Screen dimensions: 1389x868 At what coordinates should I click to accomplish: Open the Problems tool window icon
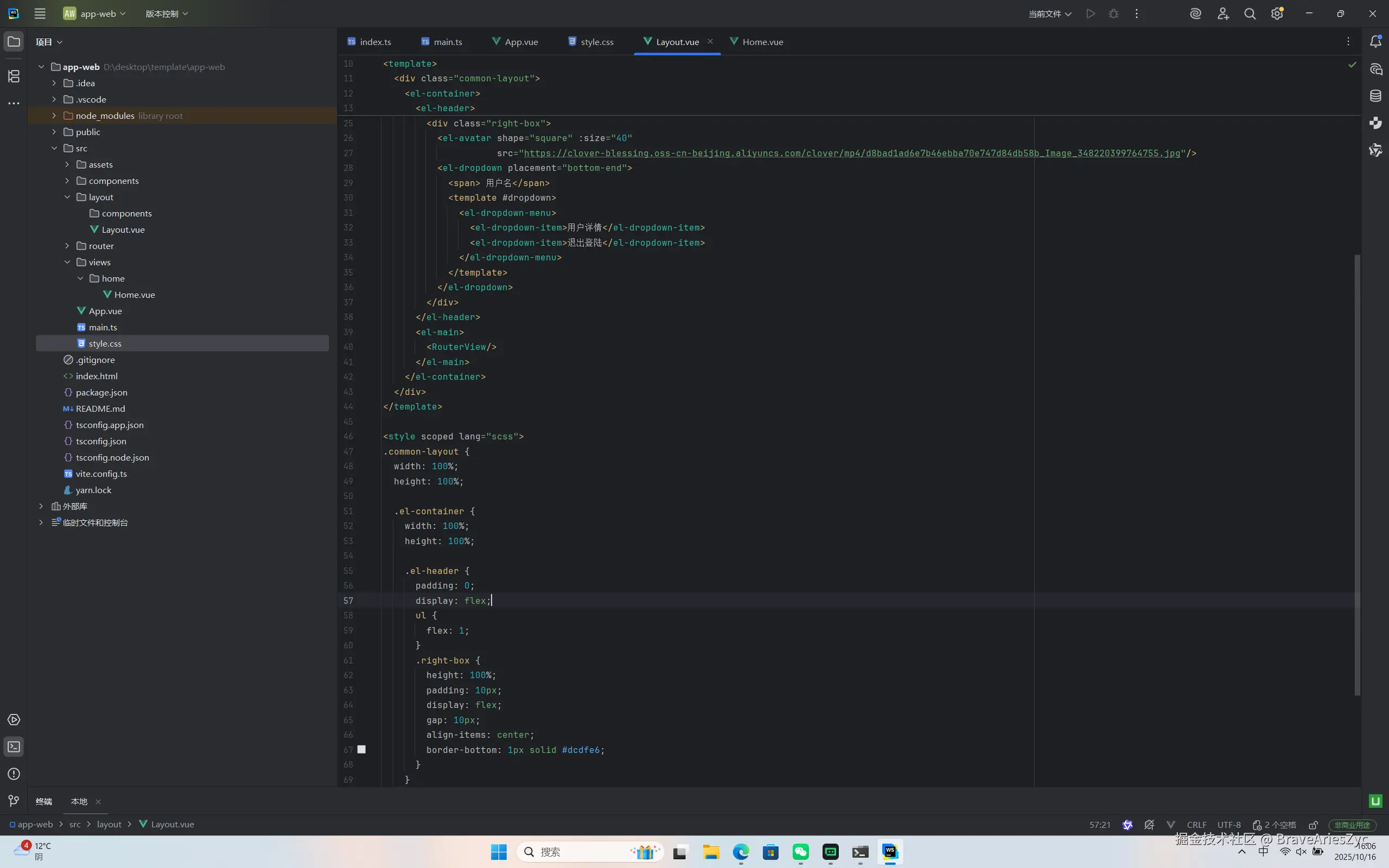[14, 774]
